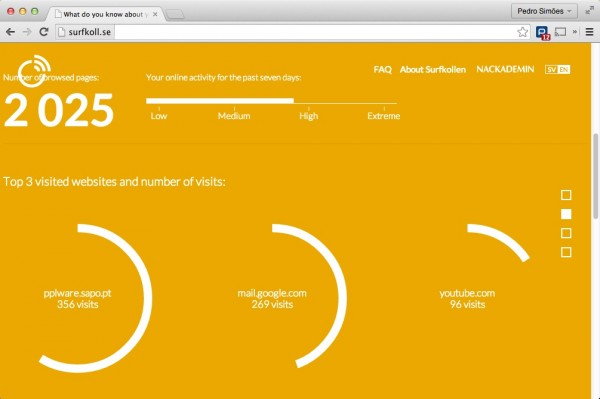The width and height of the screenshot is (600, 399).
Task: Open the About Surfkollen link
Action: pyautogui.click(x=433, y=70)
